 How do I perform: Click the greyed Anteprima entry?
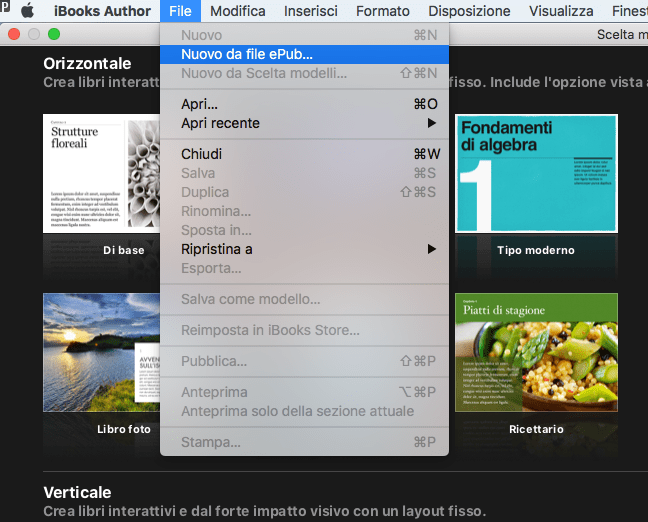click(304, 392)
